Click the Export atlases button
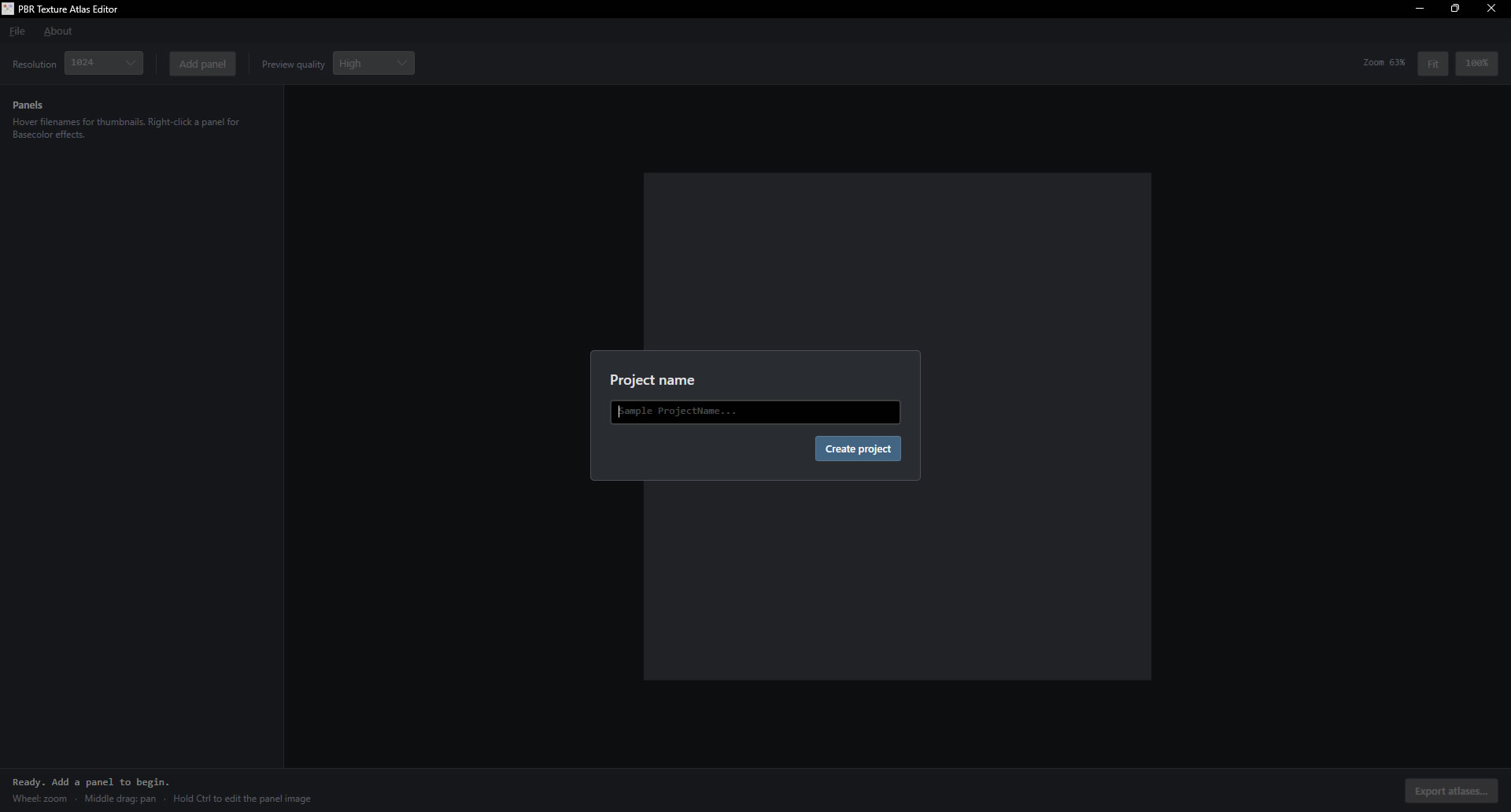 [1451, 791]
